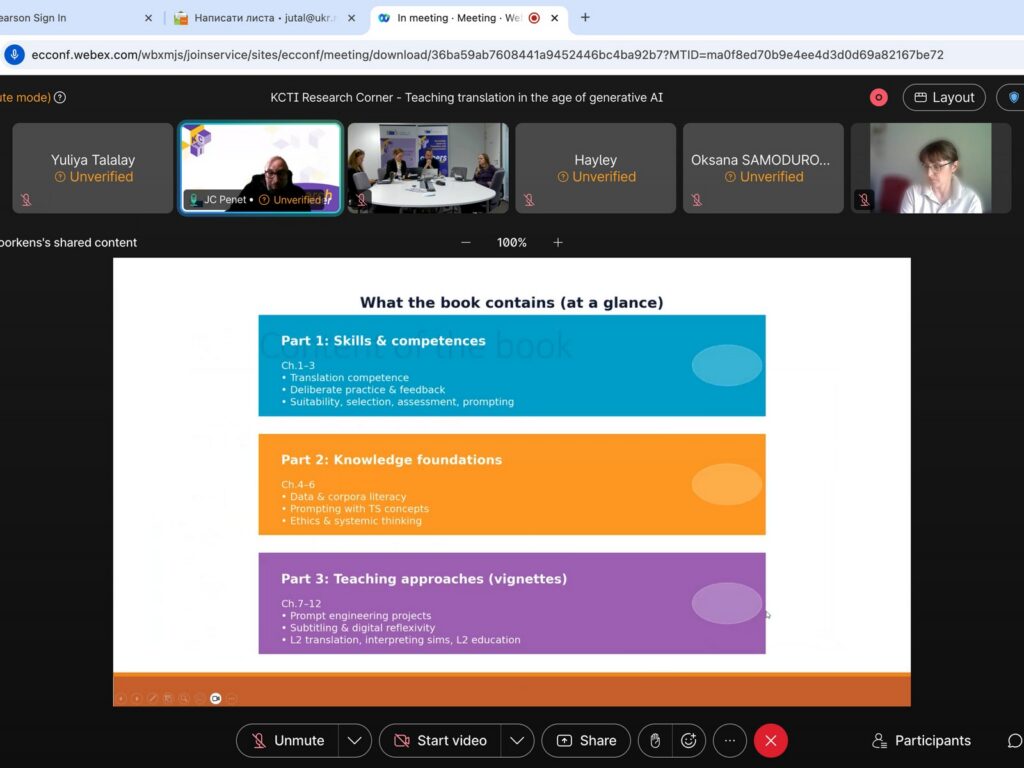The image size is (1024, 768).
Task: Click the red leave meeting button
Action: point(770,740)
